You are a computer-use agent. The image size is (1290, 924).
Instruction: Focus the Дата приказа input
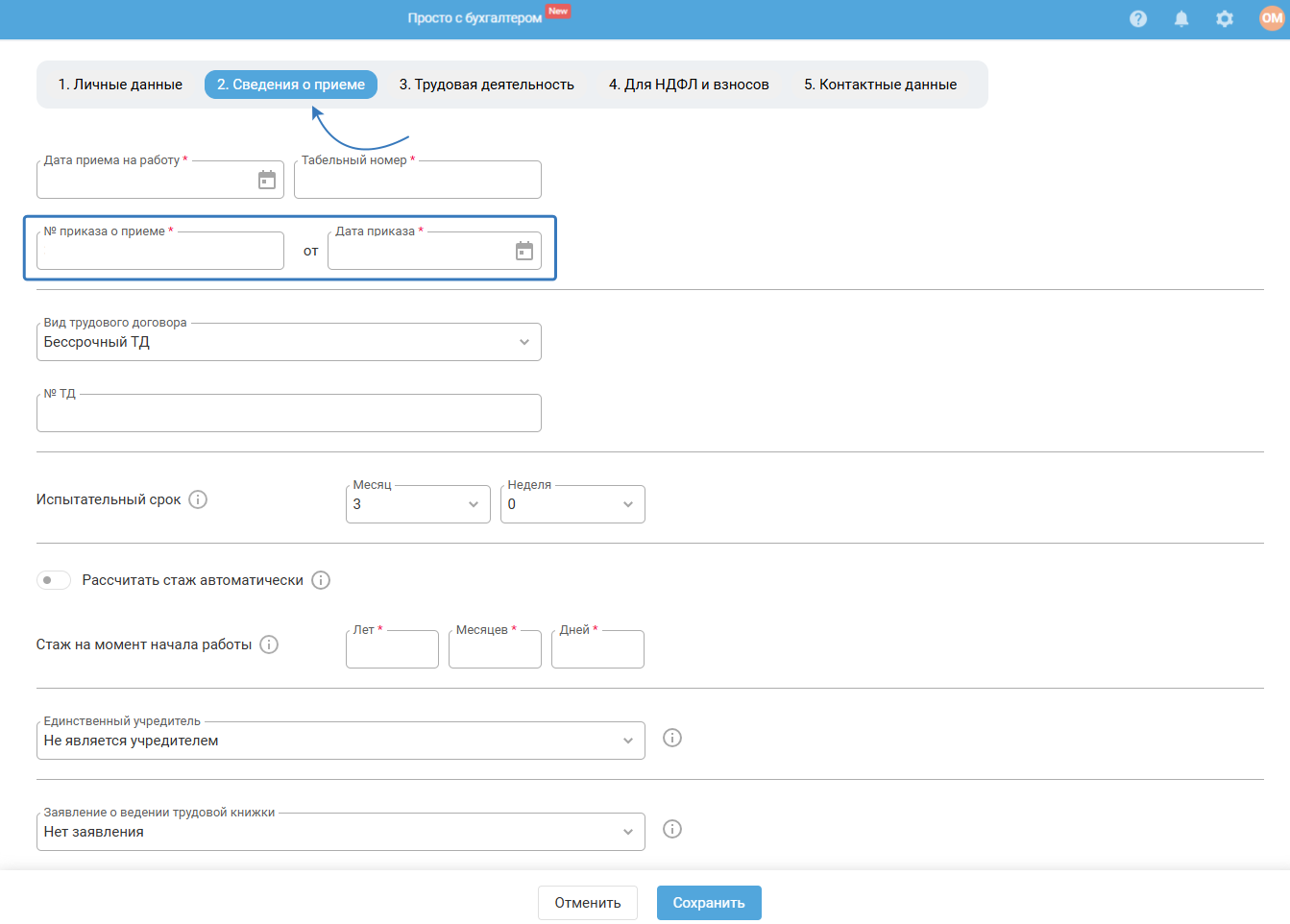[x=435, y=251]
